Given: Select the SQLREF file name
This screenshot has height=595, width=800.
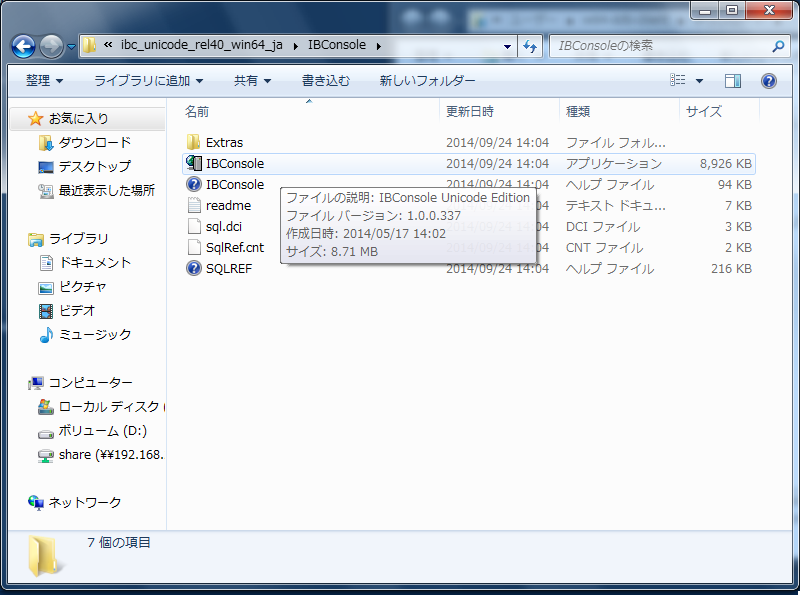Looking at the screenshot, I should [x=229, y=268].
